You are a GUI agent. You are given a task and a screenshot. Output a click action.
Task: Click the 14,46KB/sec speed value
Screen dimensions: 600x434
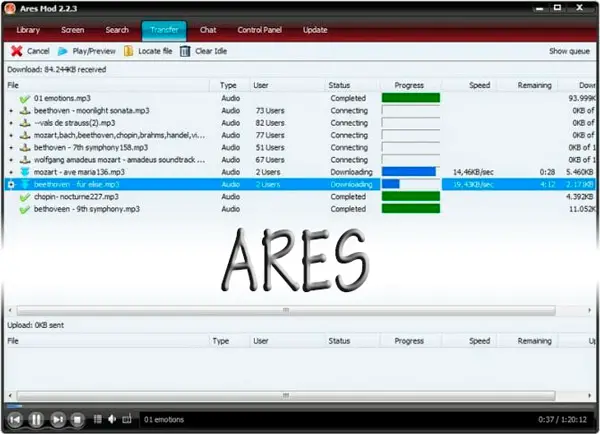(x=473, y=172)
